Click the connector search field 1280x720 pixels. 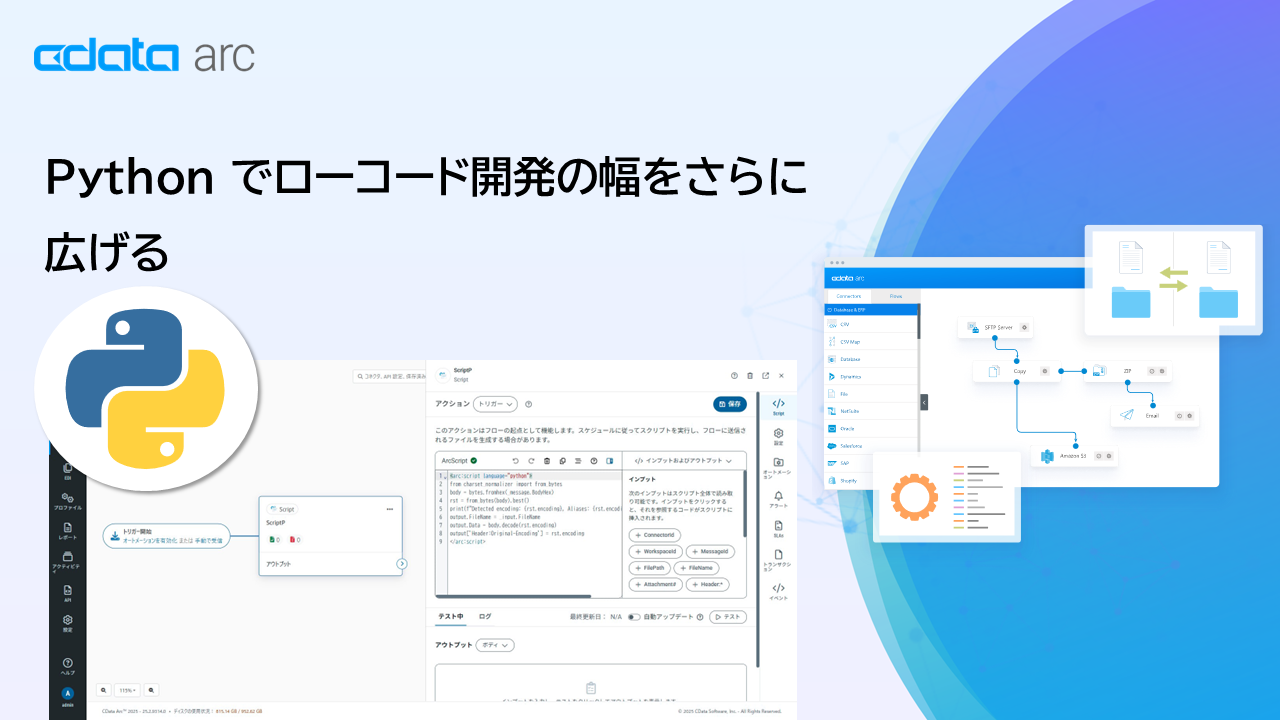click(390, 376)
